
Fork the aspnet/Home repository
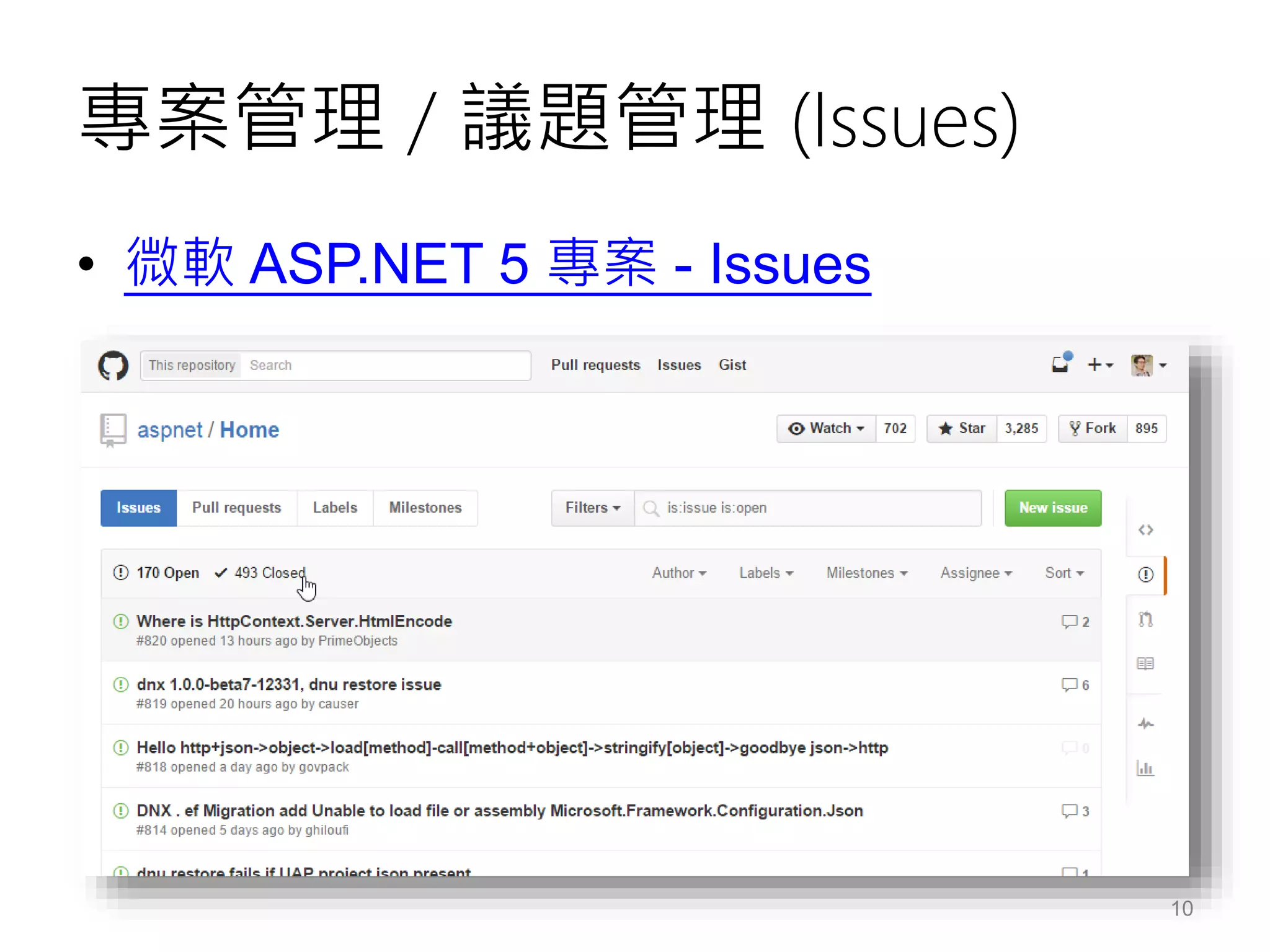pyautogui.click(x=1093, y=428)
